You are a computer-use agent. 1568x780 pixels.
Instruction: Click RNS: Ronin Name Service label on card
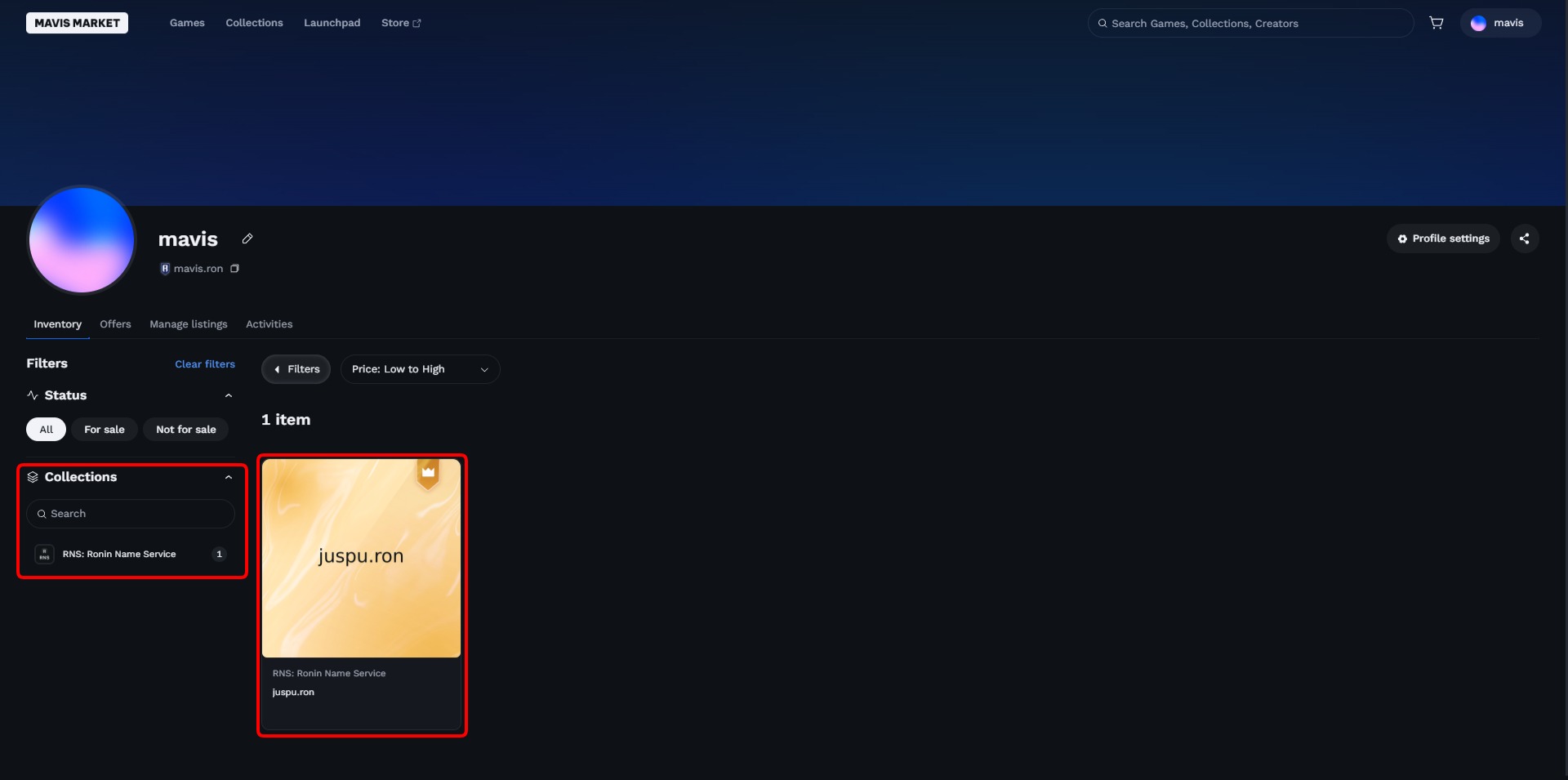click(329, 674)
